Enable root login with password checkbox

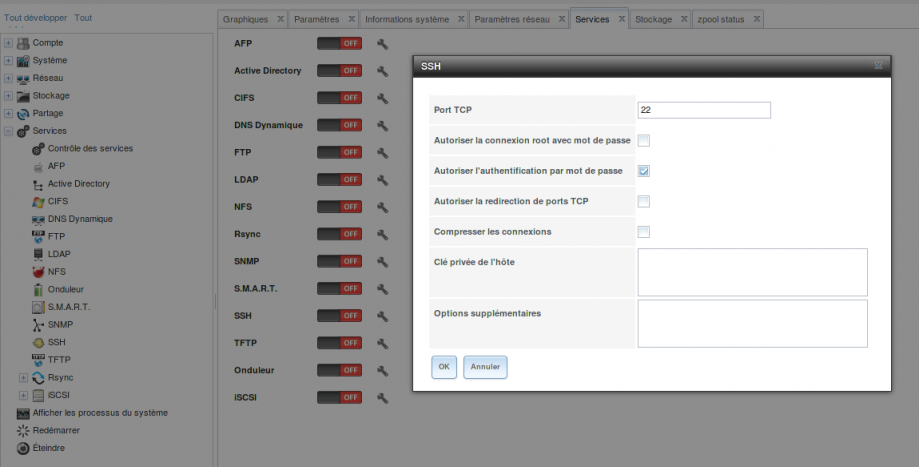[644, 140]
